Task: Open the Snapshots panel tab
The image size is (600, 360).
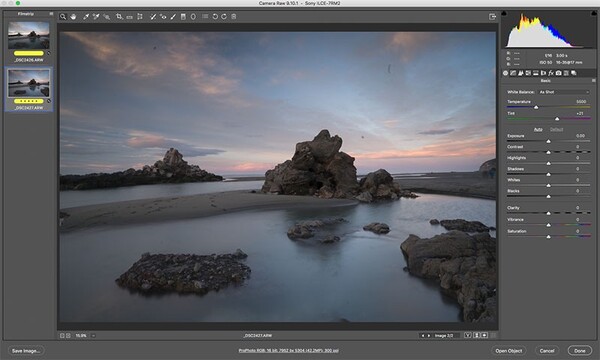Action: pos(574,73)
